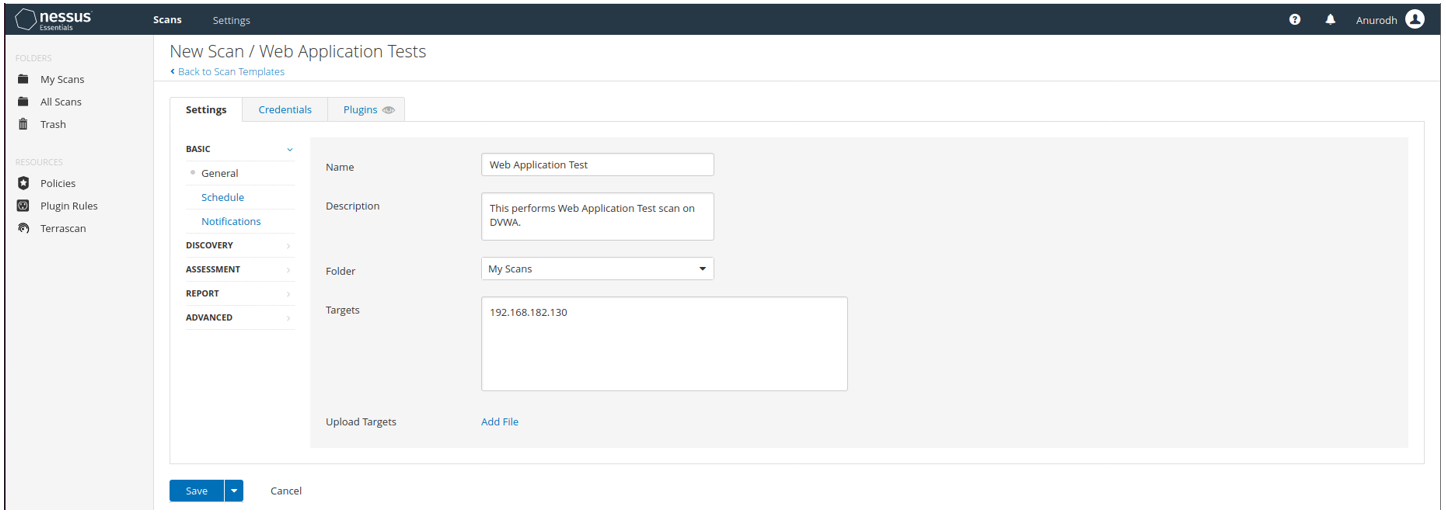Switch to the Credentials tab
The width and height of the screenshot is (1446, 516).
click(x=285, y=110)
